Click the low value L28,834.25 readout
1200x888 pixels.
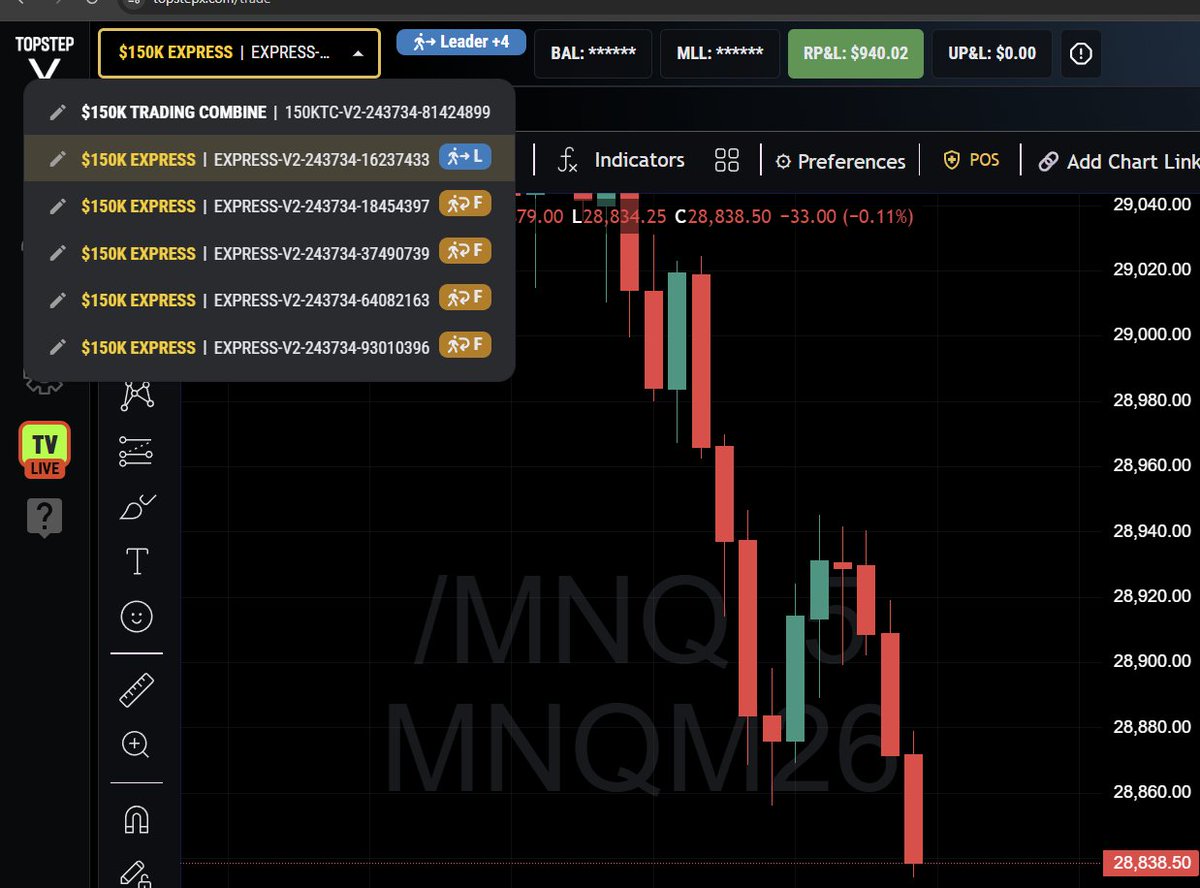point(620,216)
